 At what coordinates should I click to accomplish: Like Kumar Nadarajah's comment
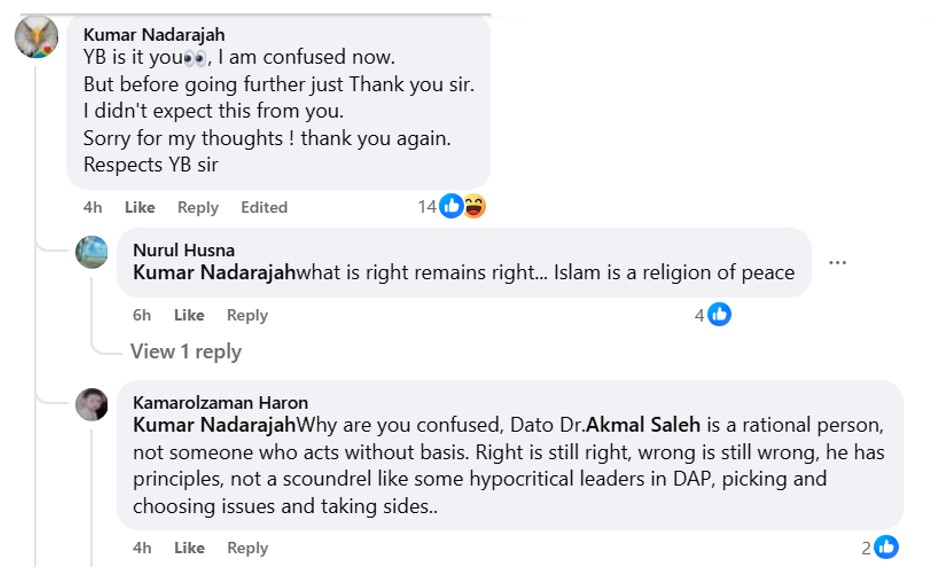click(x=139, y=207)
